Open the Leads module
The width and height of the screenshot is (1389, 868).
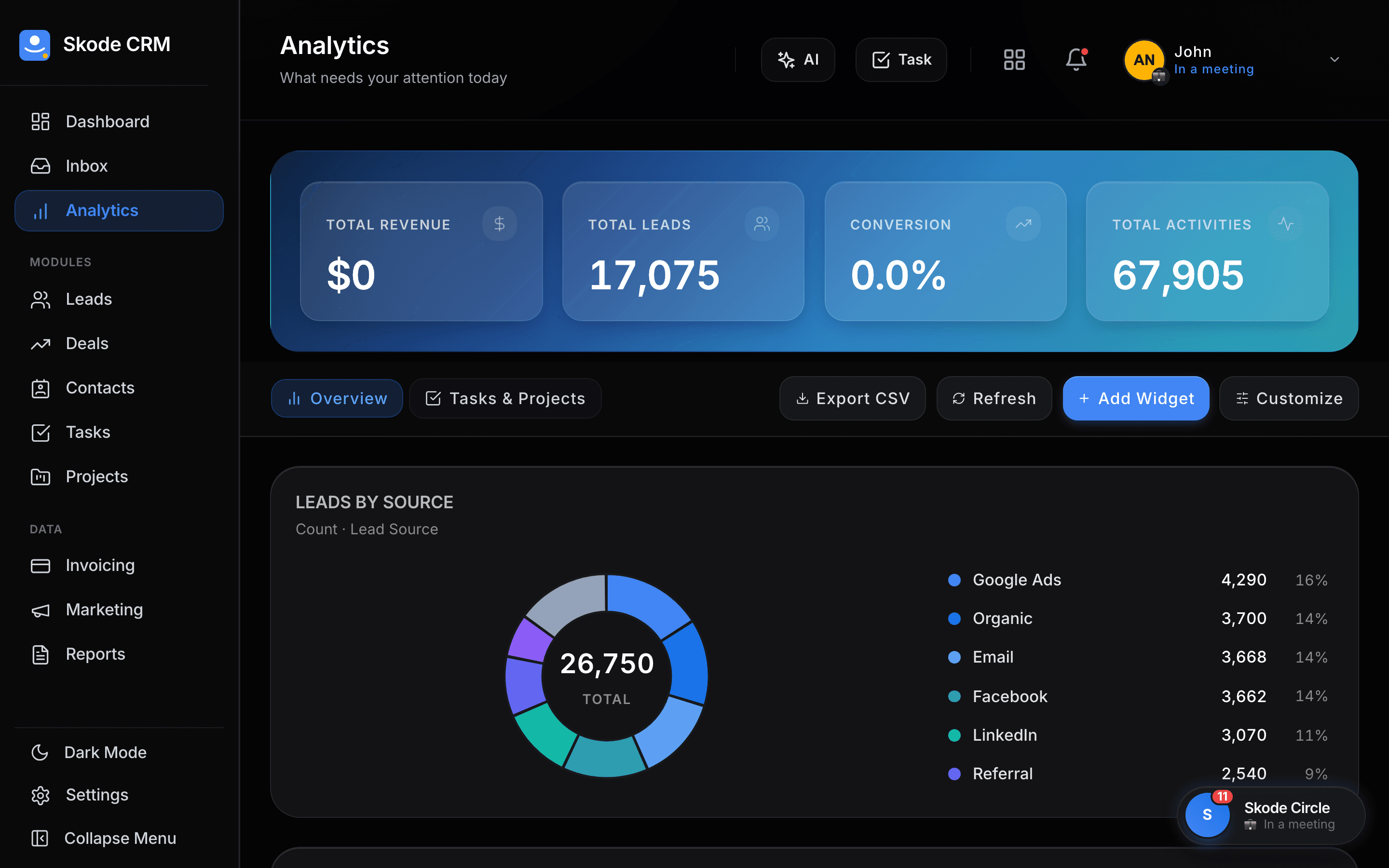point(119,299)
